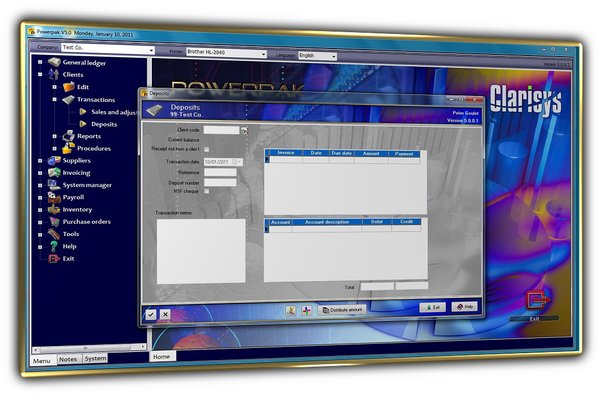Click the colored plus icon in Deposits
This screenshot has width=600, height=400.
pyautogui.click(x=307, y=310)
